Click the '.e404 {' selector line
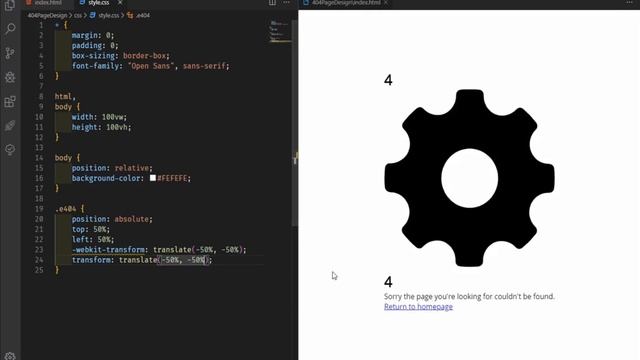 coord(69,209)
